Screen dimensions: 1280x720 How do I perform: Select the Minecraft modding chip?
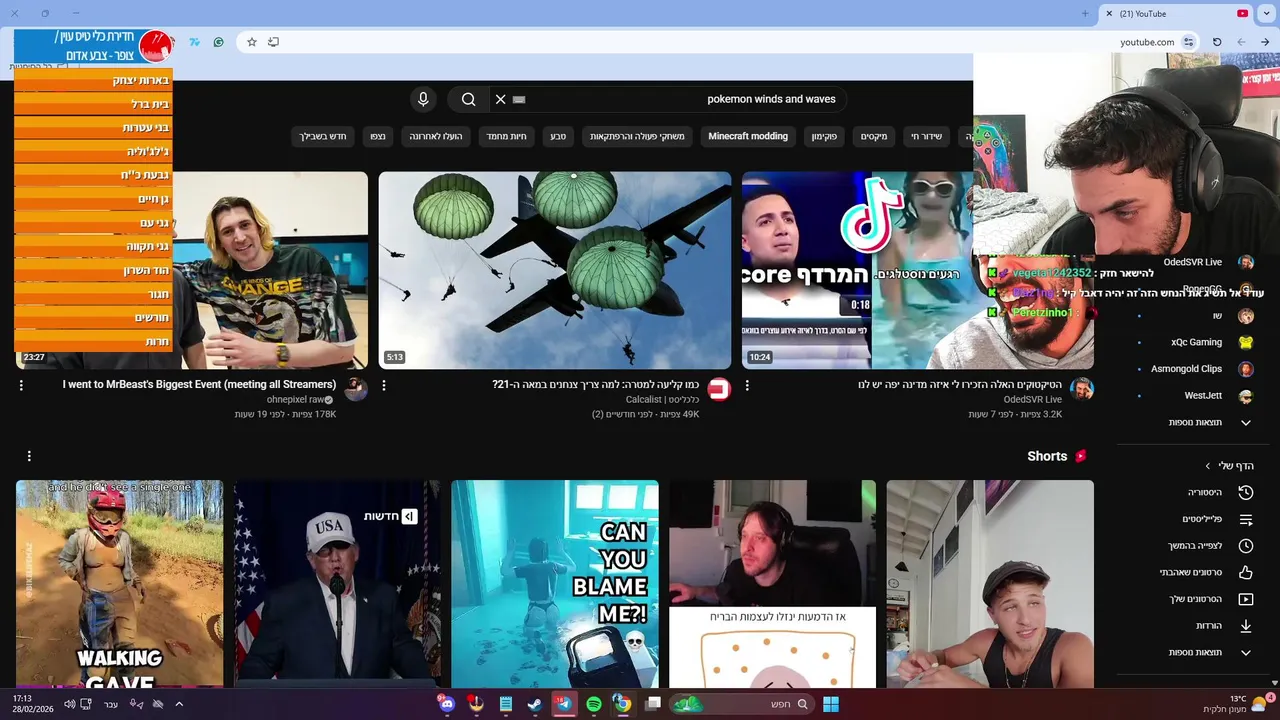pos(748,136)
